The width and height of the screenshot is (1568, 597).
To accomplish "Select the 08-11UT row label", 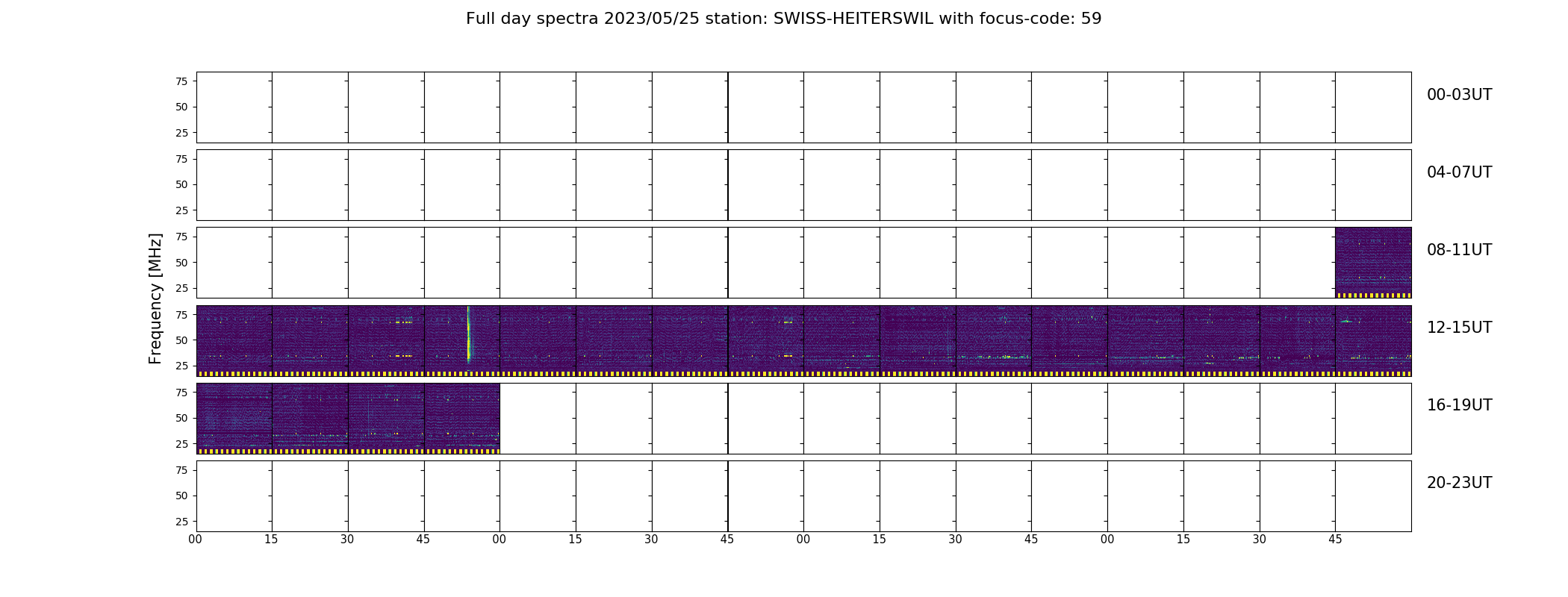I will 1459,250.
